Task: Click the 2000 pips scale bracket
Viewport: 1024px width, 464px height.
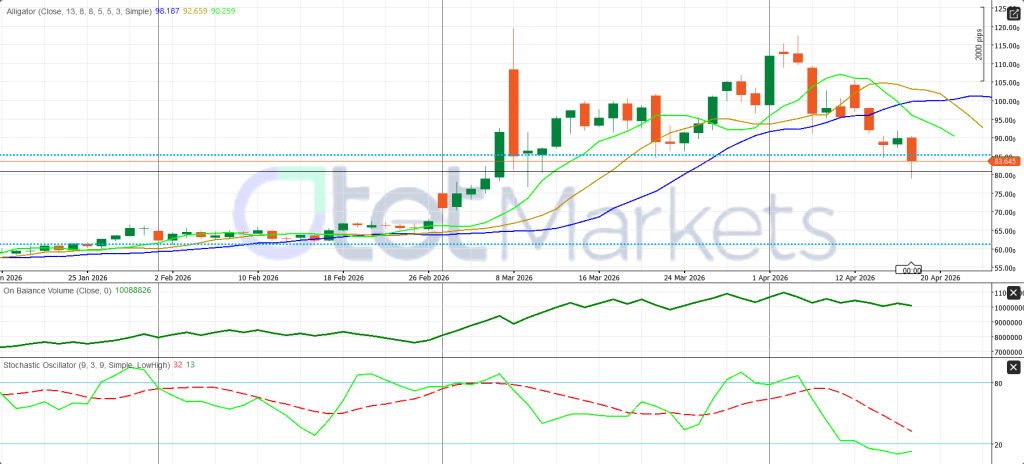Action: coord(980,45)
